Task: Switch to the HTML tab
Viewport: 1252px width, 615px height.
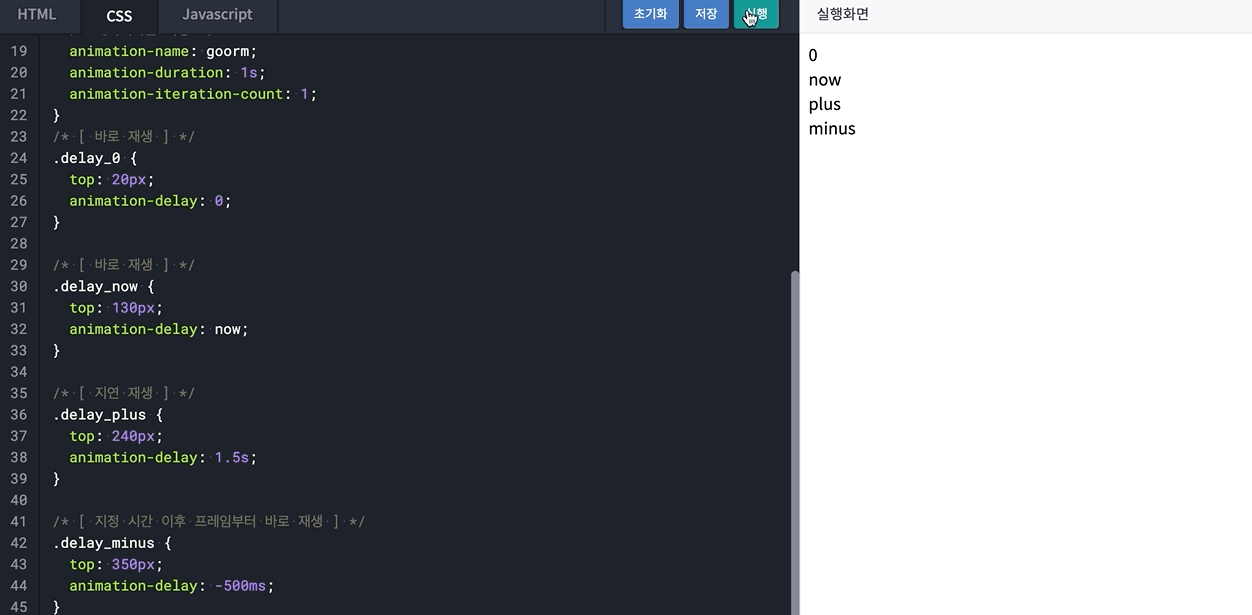Action: (x=37, y=14)
